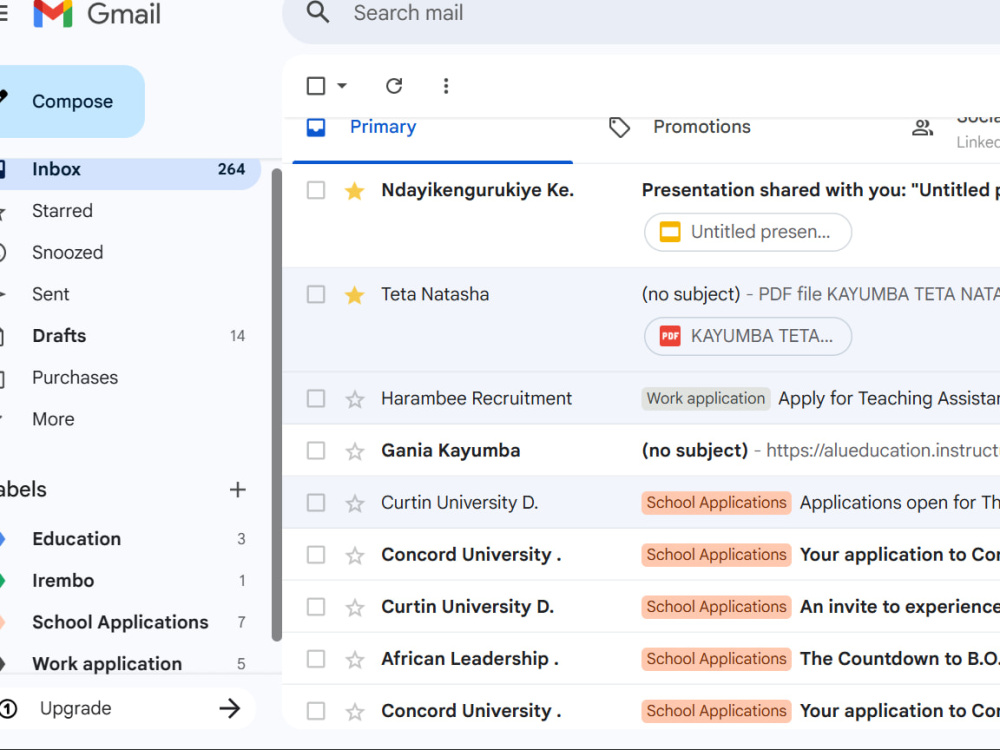1000x750 pixels.
Task: Tick Curtin University 'Applications open' checkbox
Action: click(316, 503)
